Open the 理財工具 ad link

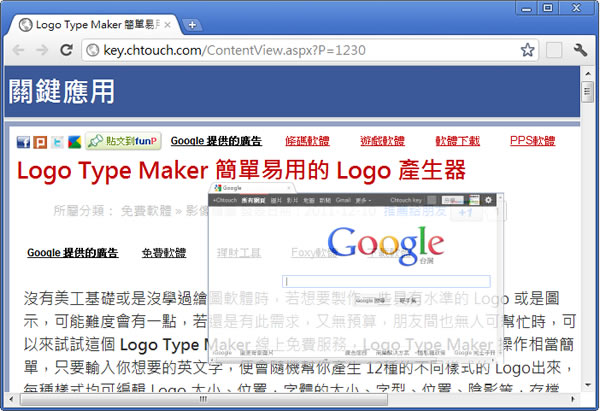[239, 253]
